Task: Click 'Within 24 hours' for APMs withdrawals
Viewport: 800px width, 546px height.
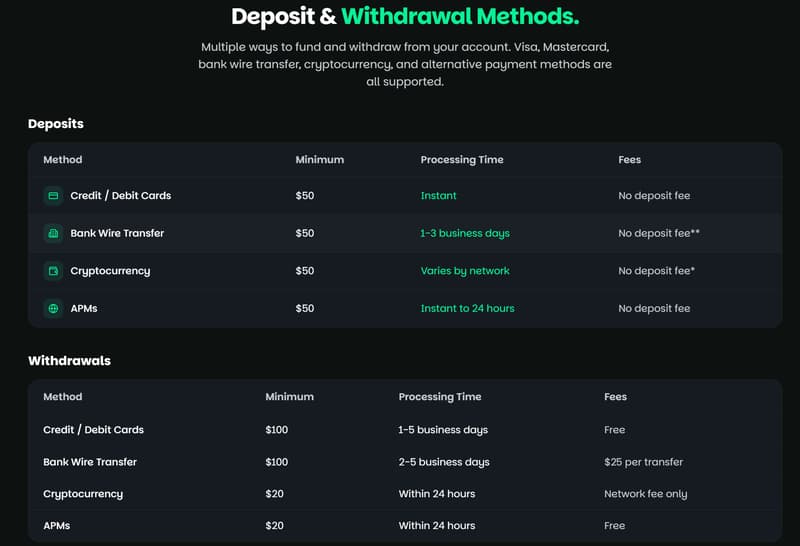Action: pos(437,526)
